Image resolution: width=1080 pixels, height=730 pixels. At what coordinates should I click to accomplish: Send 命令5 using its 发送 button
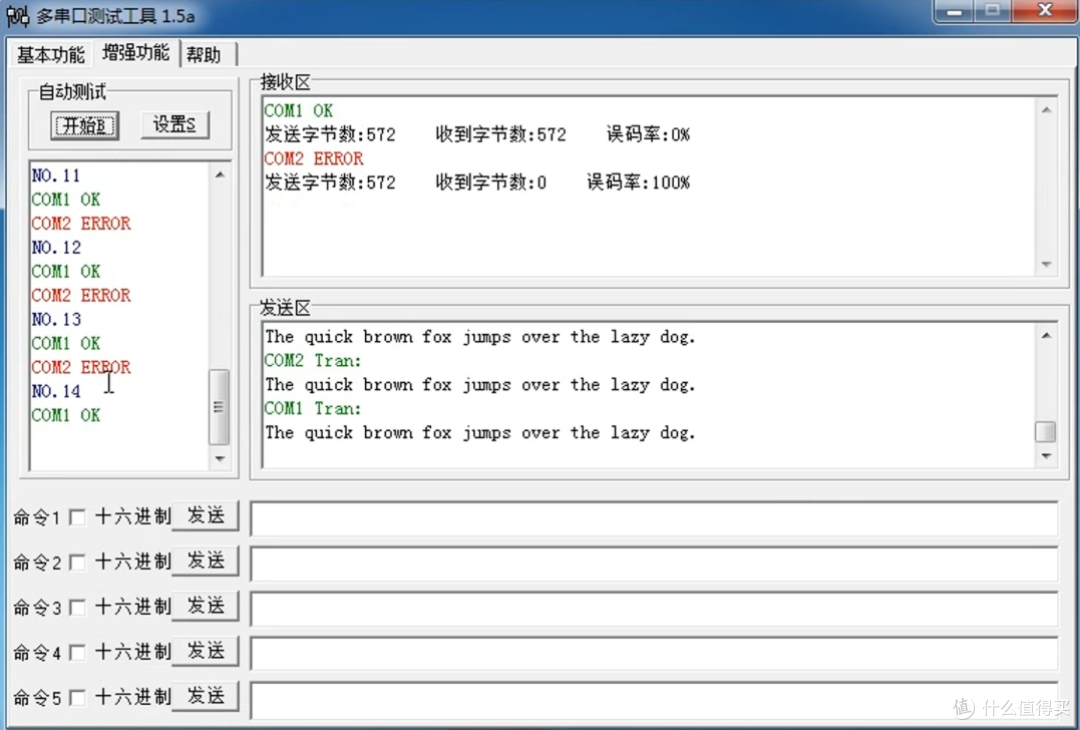click(205, 696)
